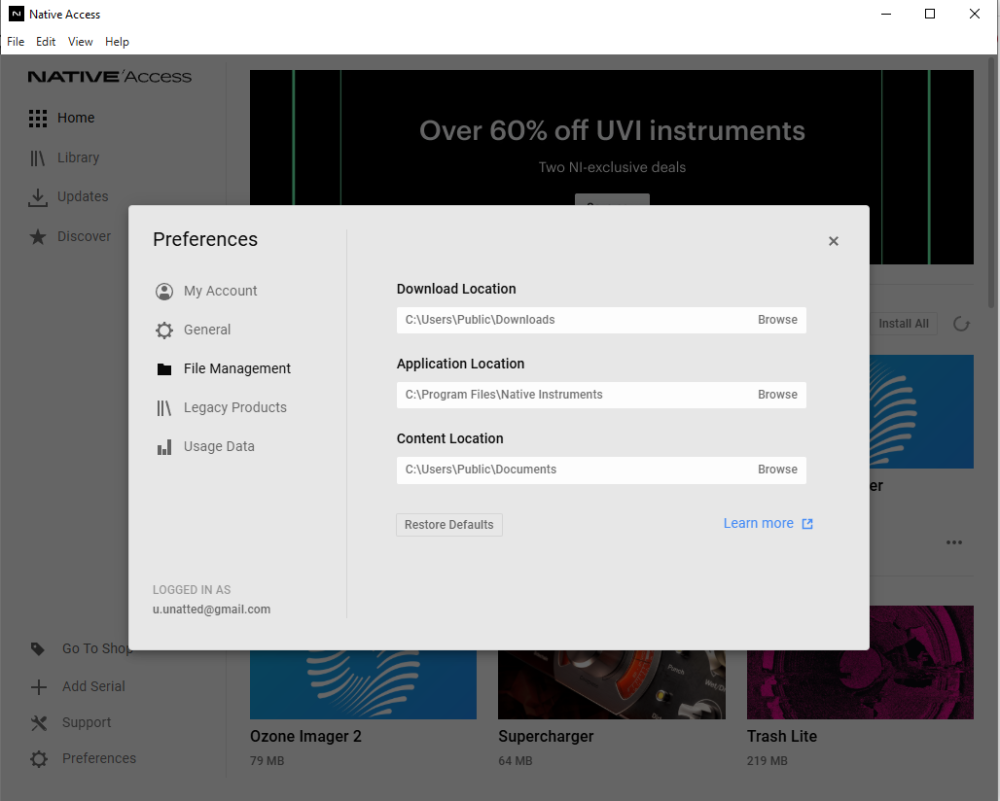Click the Trash Lite title text
This screenshot has width=1000, height=801.
782,737
